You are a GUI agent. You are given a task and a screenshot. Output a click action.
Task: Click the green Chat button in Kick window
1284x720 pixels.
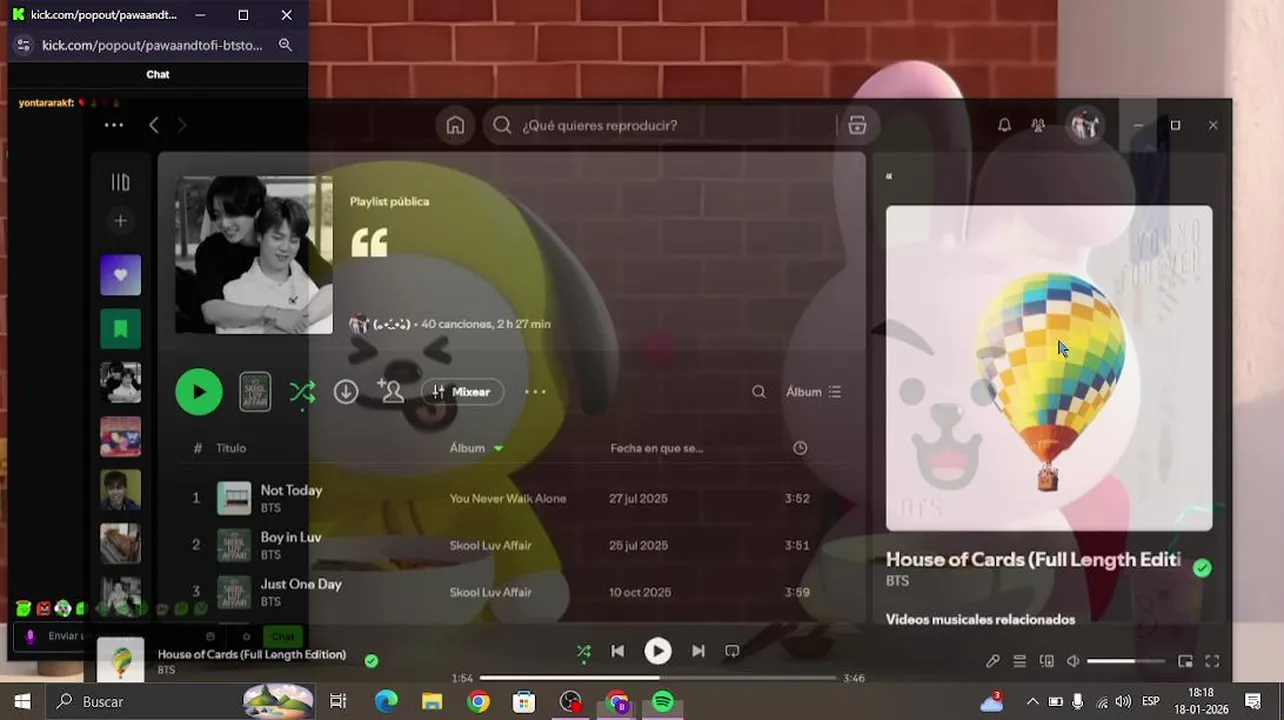[x=283, y=636]
